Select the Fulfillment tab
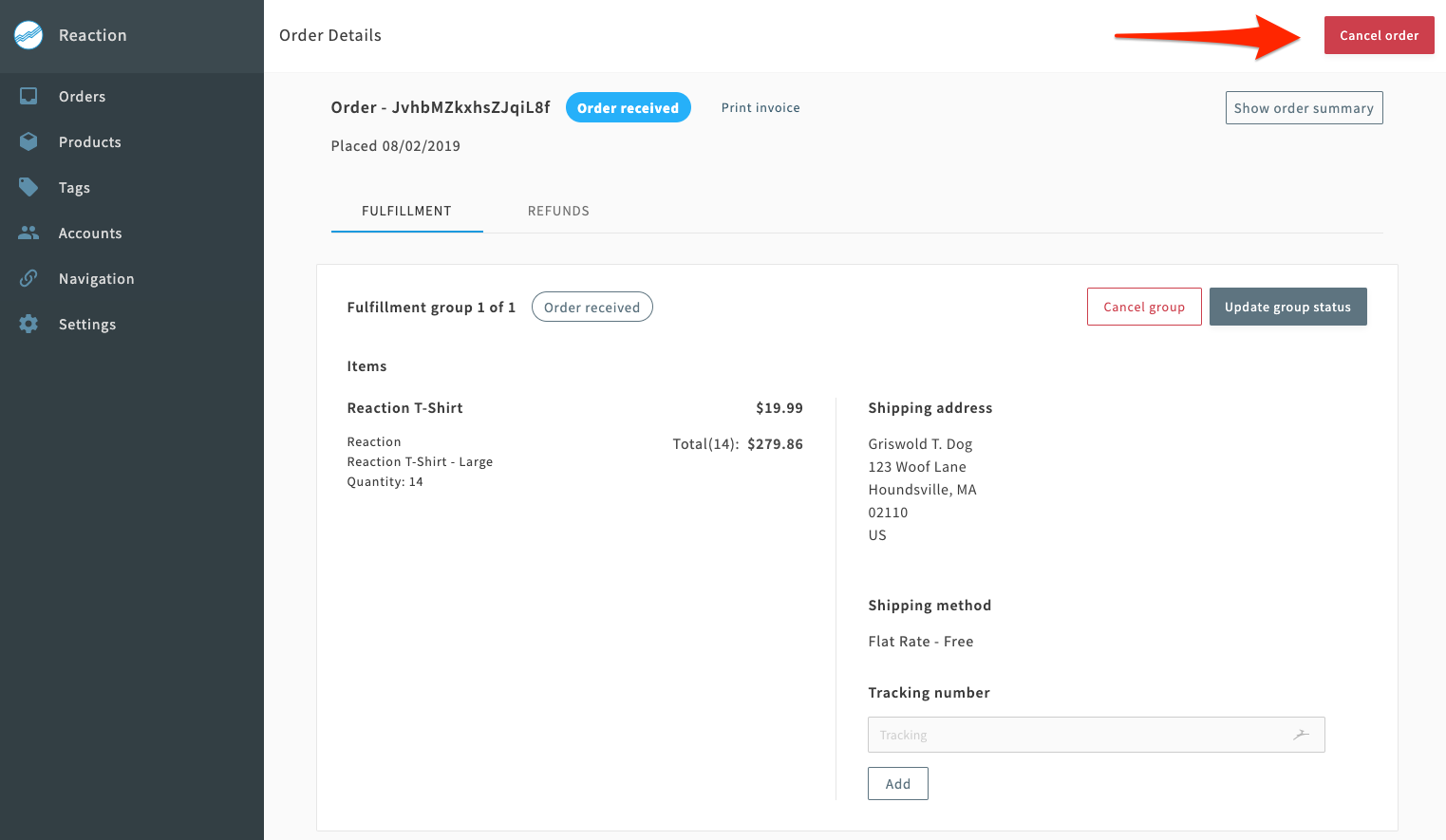 pos(406,211)
